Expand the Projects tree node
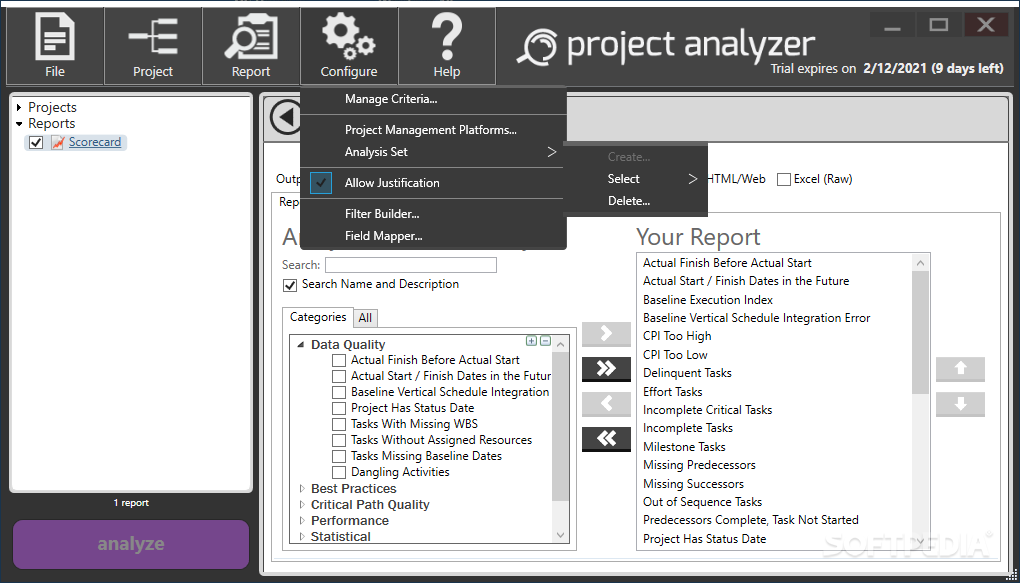The image size is (1020, 583). (20, 107)
